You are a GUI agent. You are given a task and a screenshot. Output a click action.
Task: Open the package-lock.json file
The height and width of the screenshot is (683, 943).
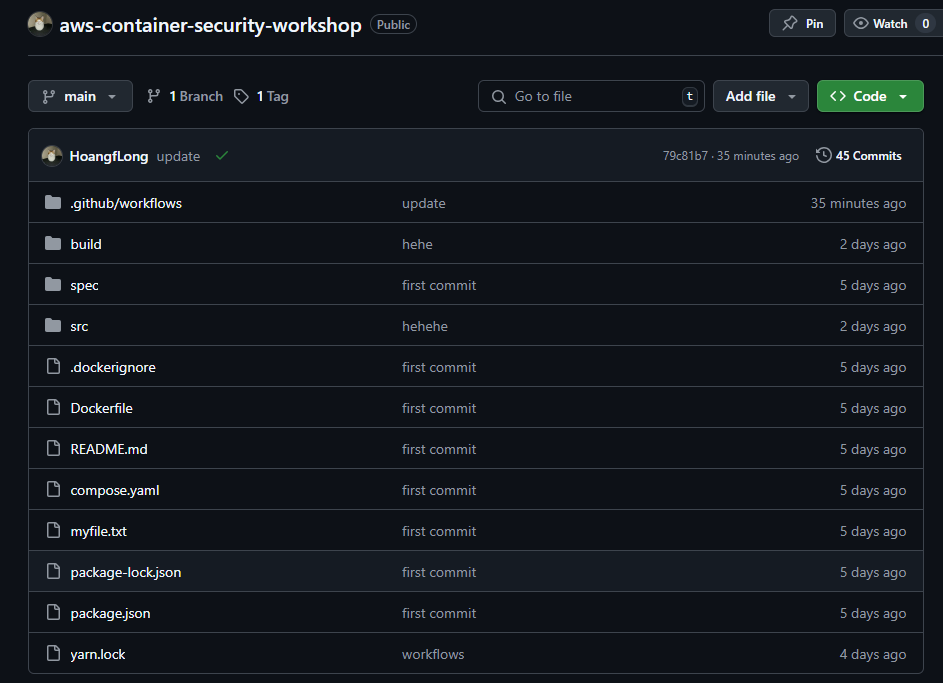tap(126, 572)
